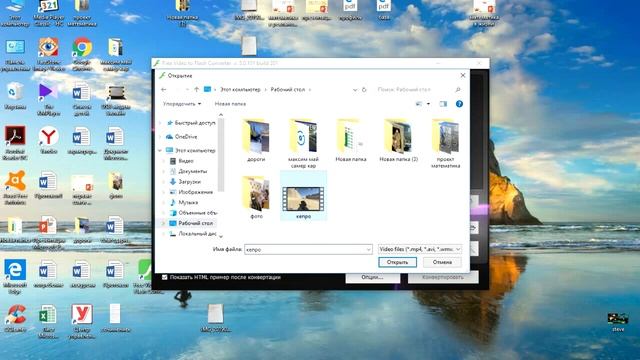Collapse the Этот компьютер tree node

pyautogui.click(x=160, y=151)
